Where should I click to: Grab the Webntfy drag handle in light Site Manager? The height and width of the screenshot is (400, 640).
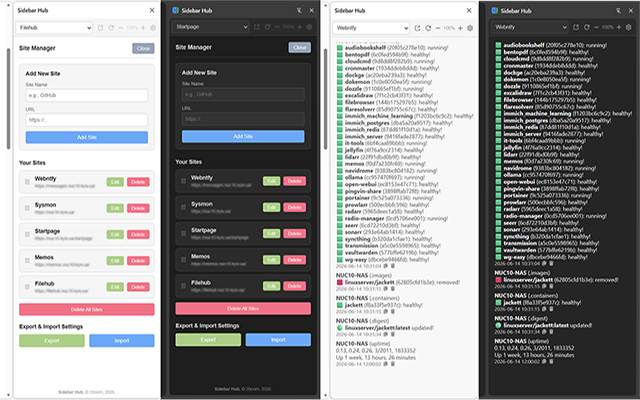[x=27, y=182]
